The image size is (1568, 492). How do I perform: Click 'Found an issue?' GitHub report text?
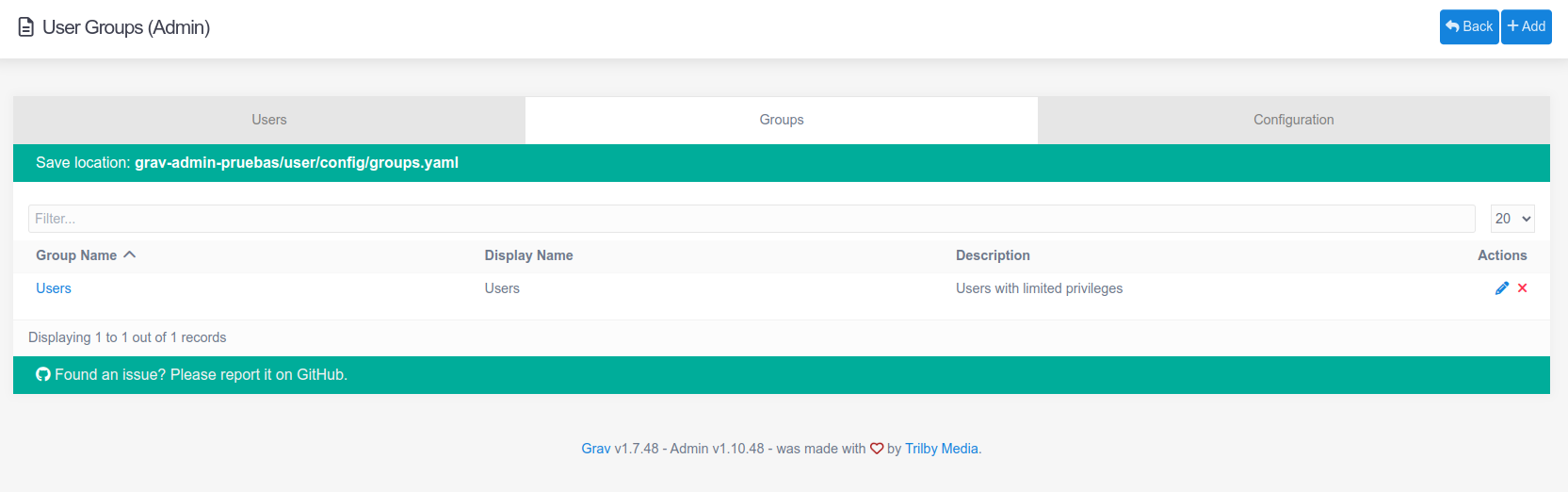201,375
